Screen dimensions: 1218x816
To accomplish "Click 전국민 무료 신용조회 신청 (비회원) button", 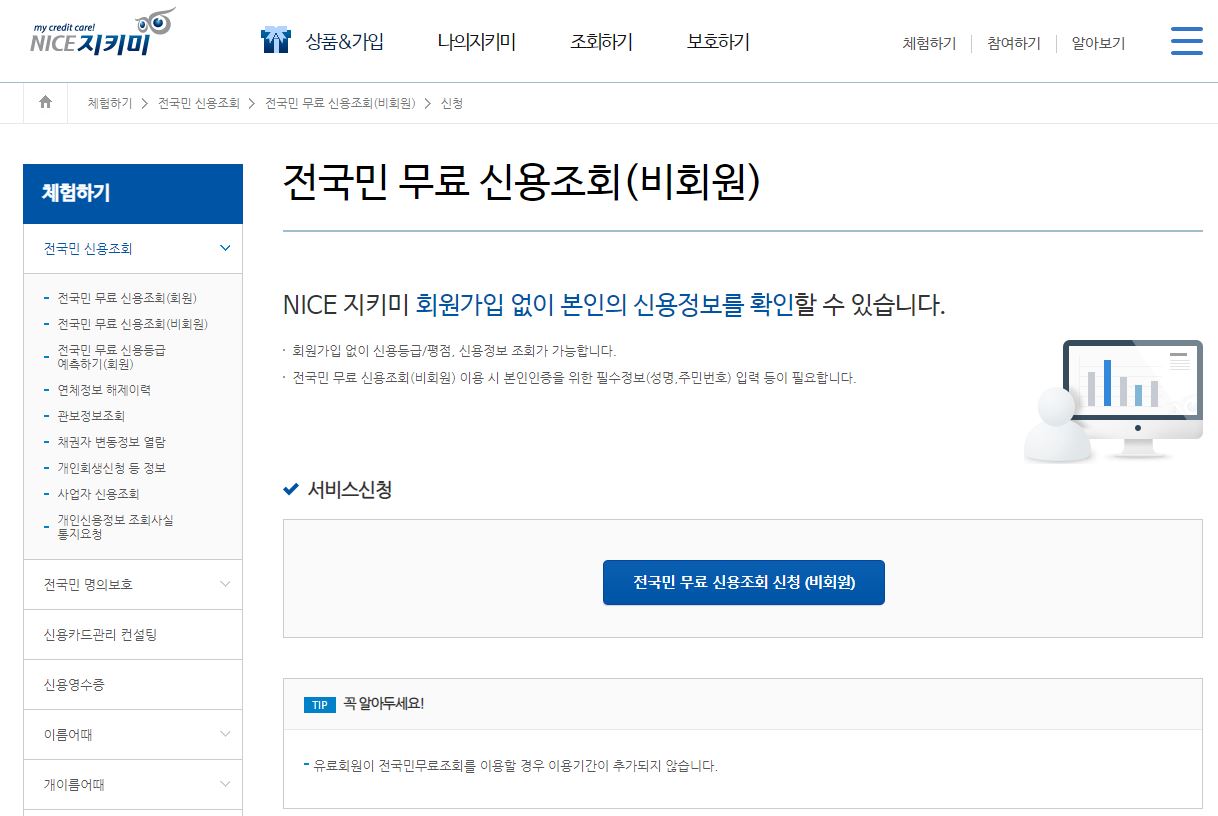I will click(744, 582).
